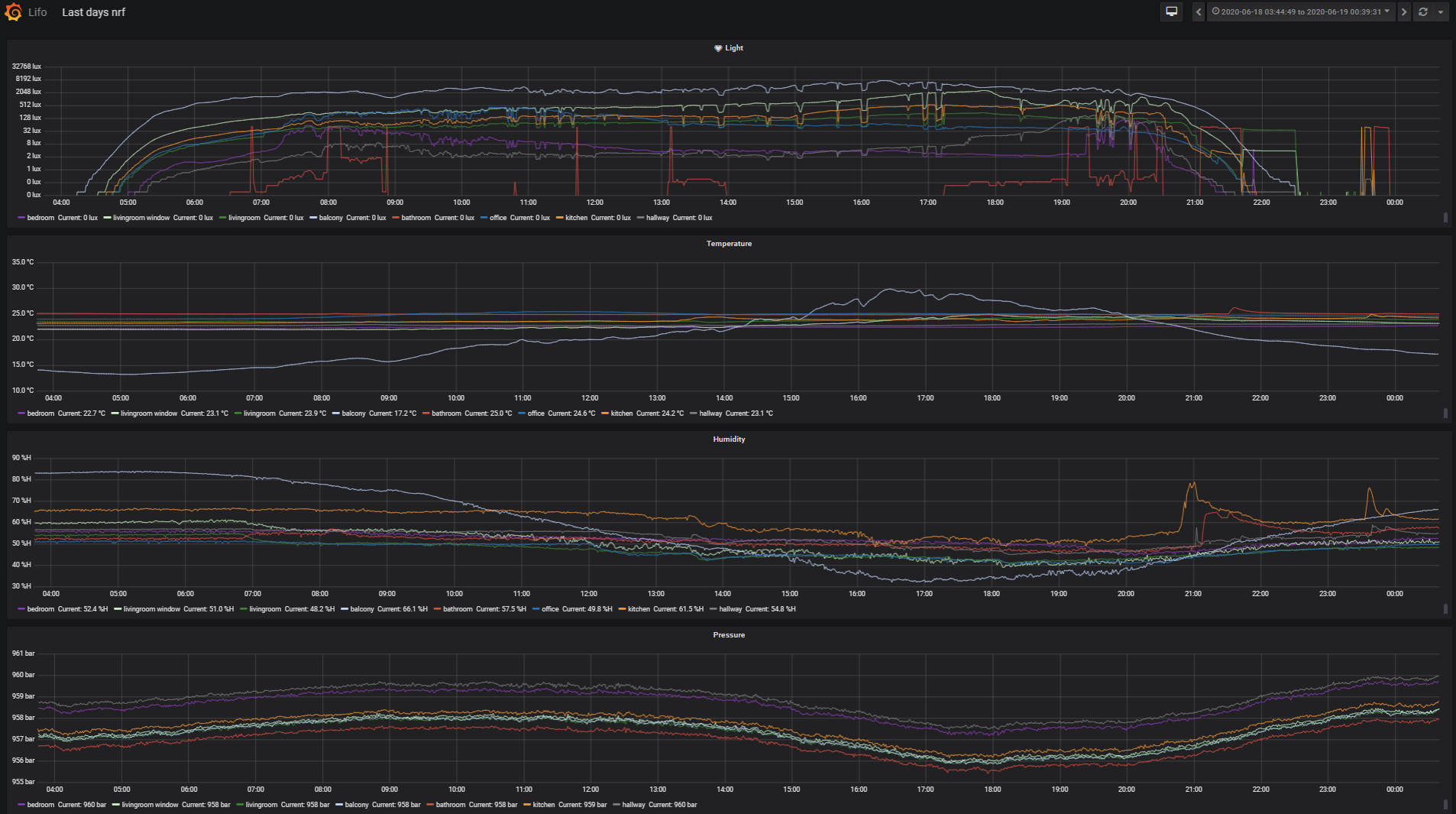1456x814 pixels.
Task: Click the '35.0 °C' axis label
Action: click(23, 262)
